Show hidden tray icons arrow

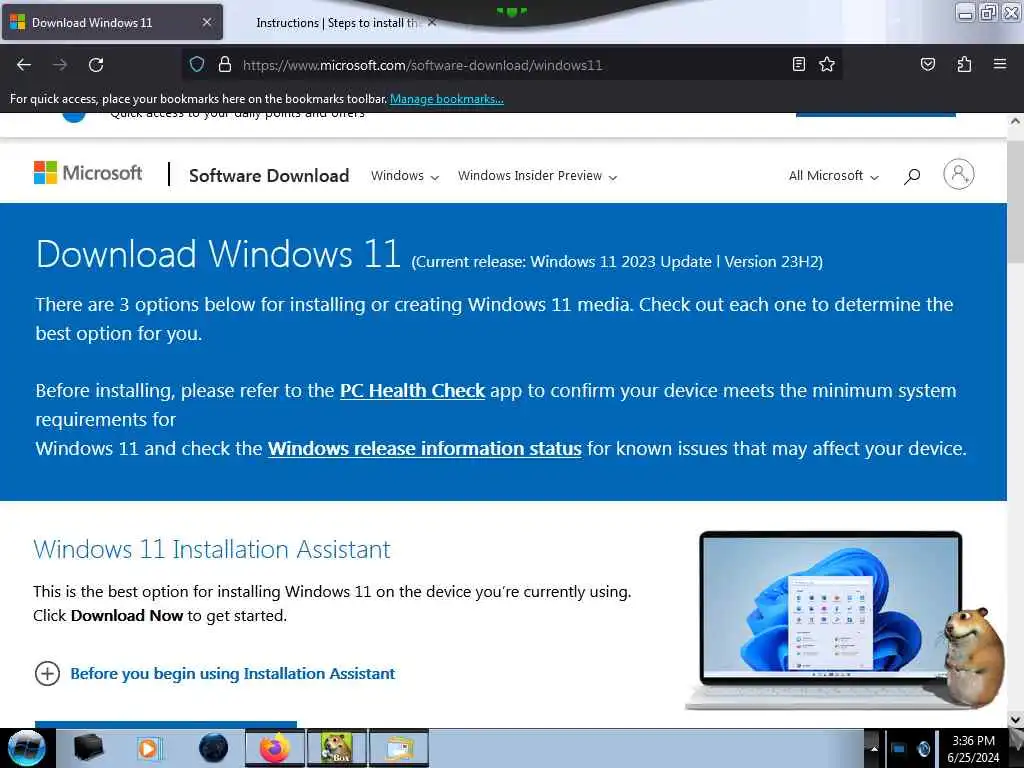click(x=874, y=749)
